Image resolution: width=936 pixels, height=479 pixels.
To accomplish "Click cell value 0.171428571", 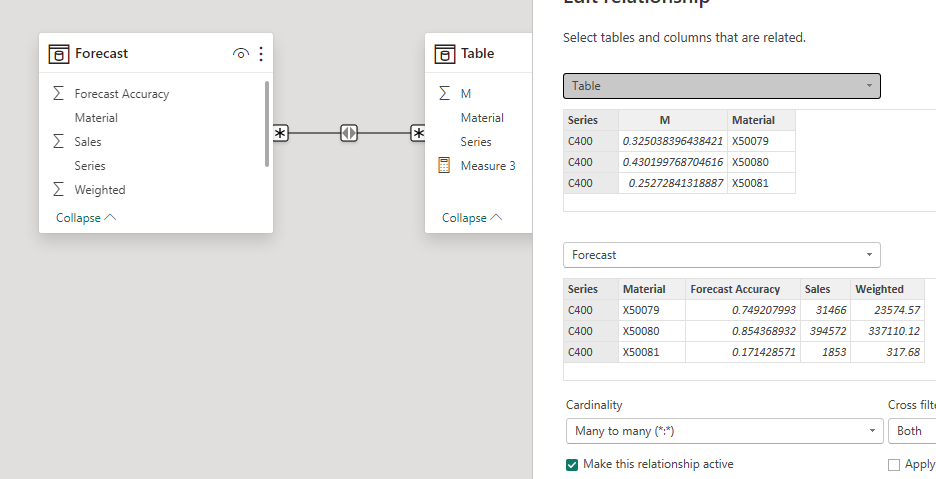I will [x=743, y=352].
